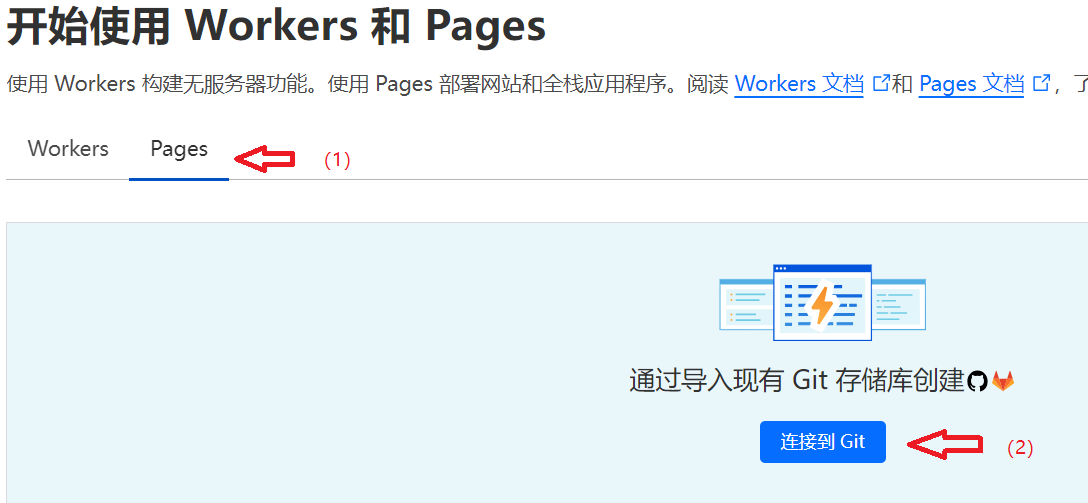
Task: Click the 开始使用 Workers 和 Pages heading
Action: (277, 27)
